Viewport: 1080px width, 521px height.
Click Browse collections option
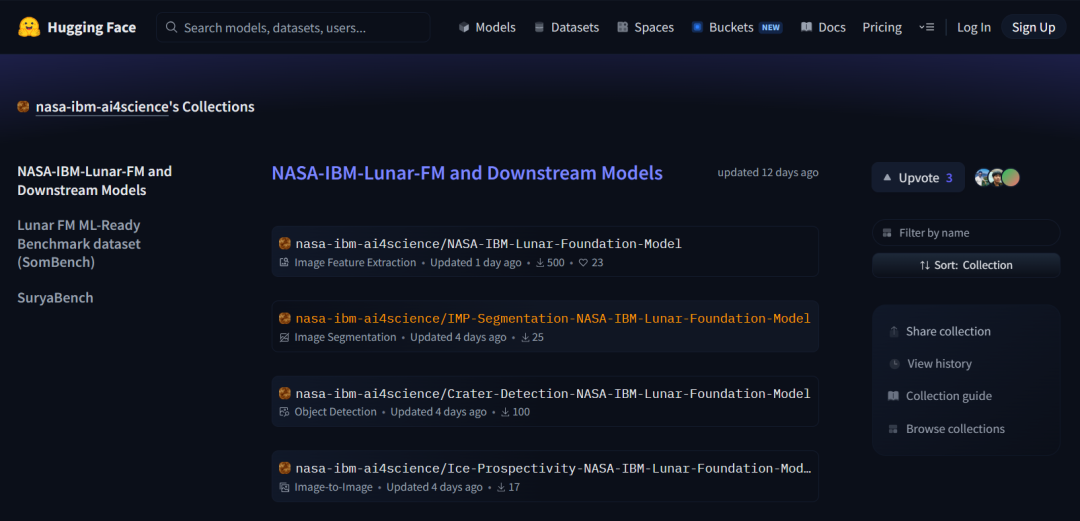pyautogui.click(x=946, y=429)
